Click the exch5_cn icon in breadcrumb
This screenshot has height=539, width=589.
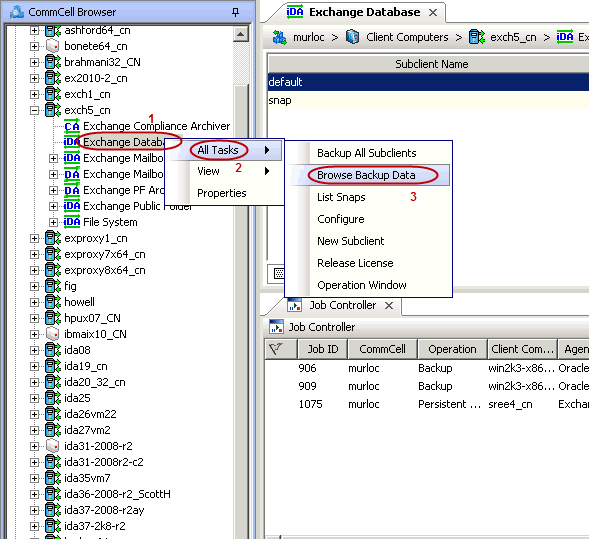(x=477, y=37)
